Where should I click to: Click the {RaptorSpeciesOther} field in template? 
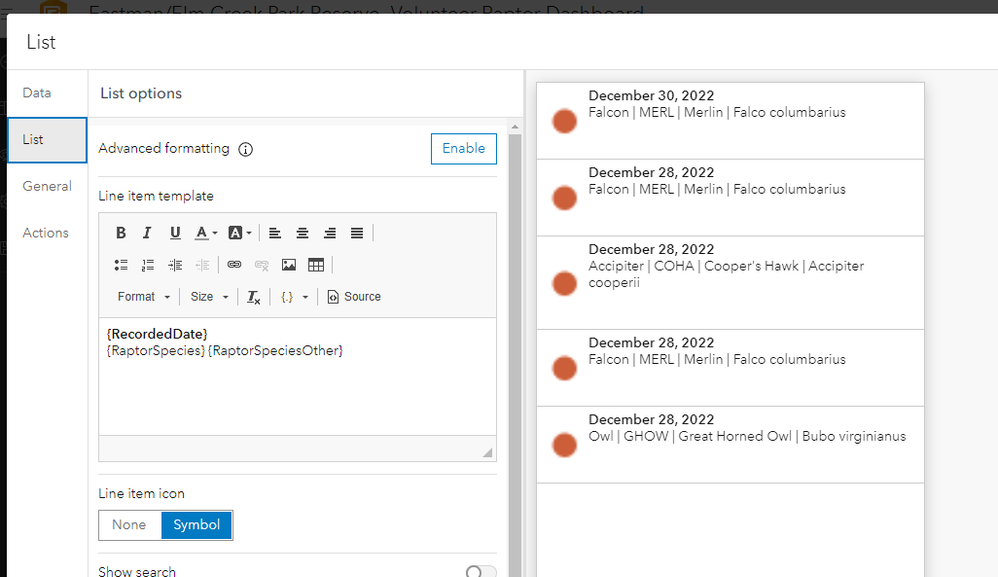[276, 351]
